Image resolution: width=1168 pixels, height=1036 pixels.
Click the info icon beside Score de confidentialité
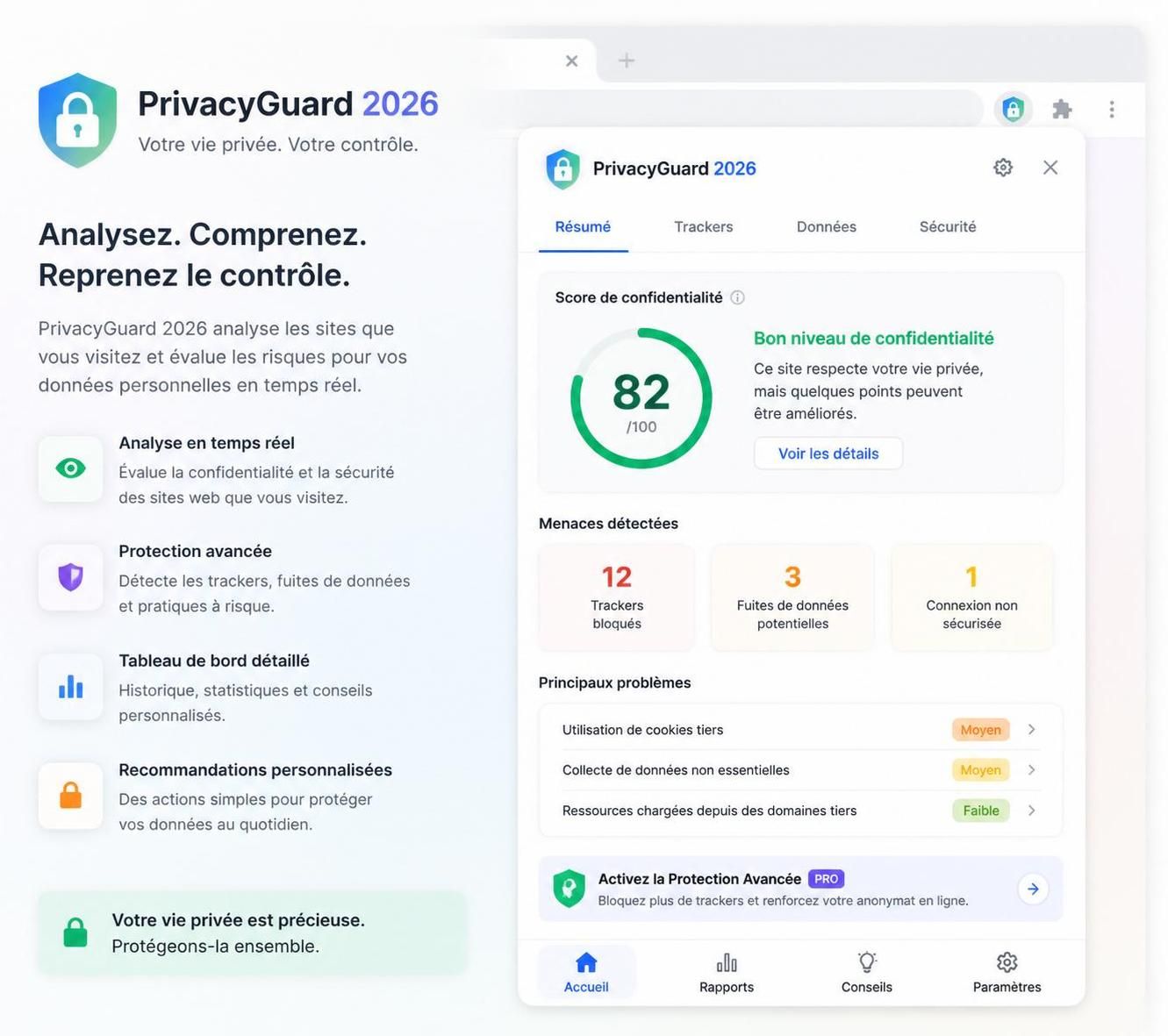coord(738,297)
